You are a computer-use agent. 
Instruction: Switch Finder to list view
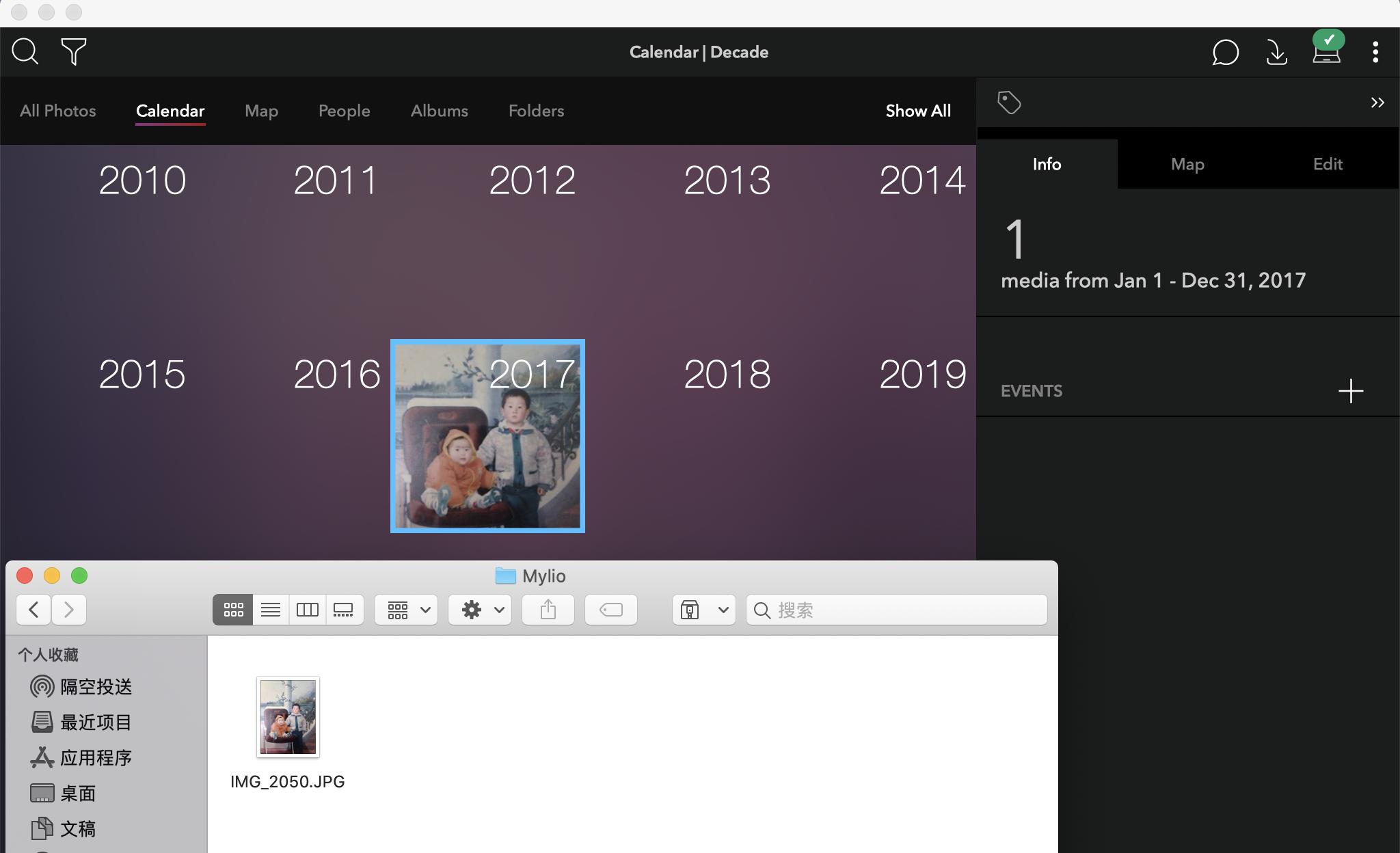(271, 610)
